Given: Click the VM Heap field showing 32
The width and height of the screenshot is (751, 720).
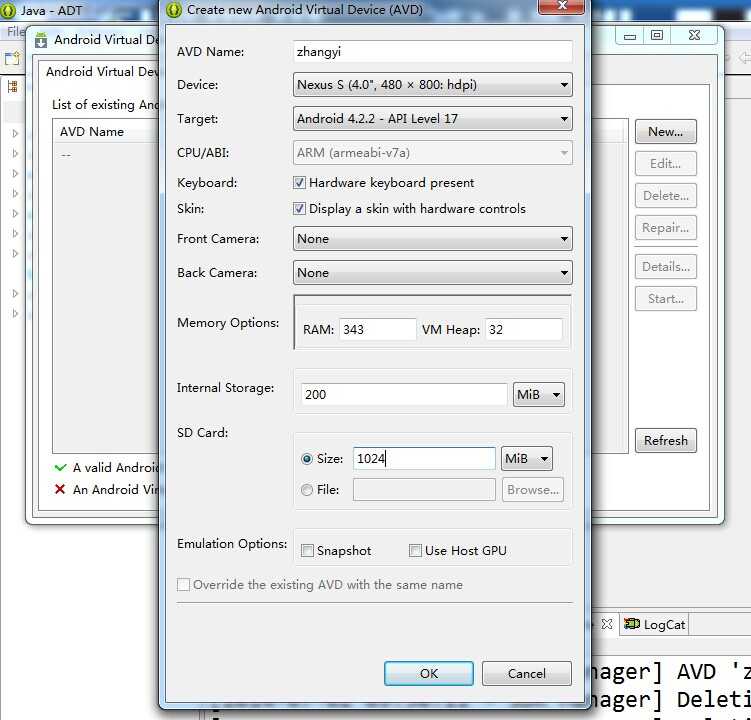Looking at the screenshot, I should [x=523, y=330].
